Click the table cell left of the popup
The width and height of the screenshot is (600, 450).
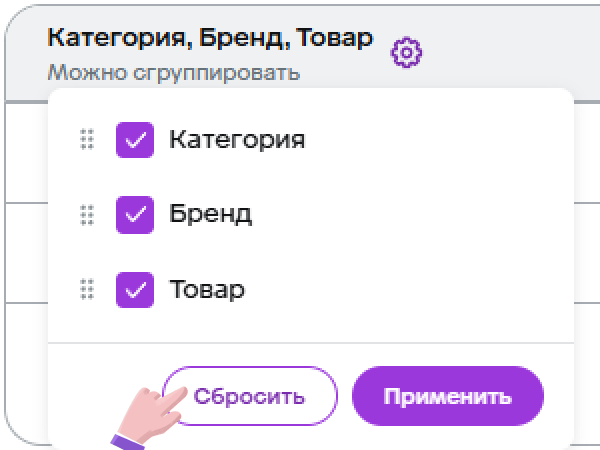26,250
